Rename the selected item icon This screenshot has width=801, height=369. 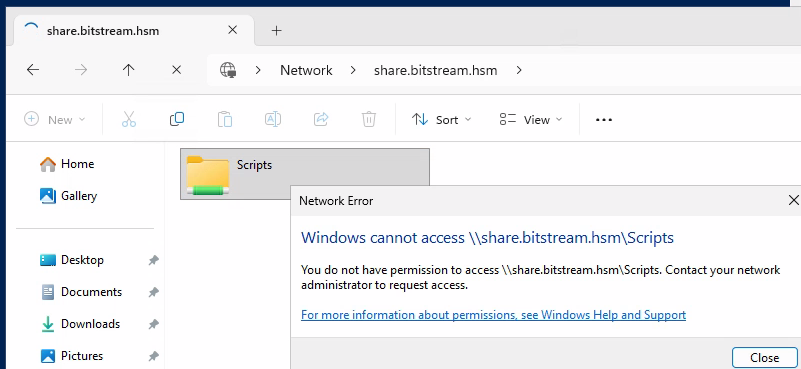273,120
